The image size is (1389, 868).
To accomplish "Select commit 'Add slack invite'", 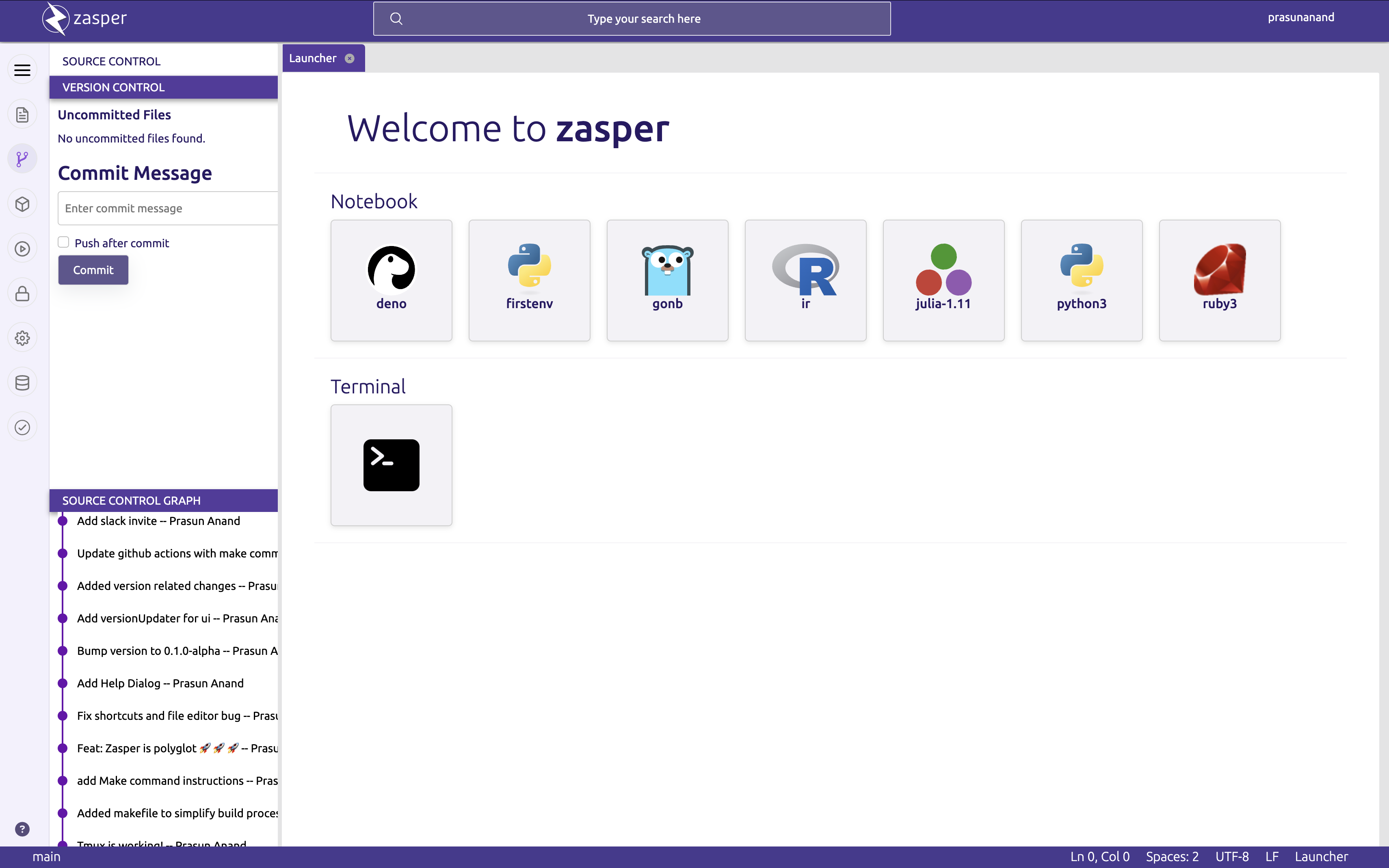I will [x=158, y=521].
